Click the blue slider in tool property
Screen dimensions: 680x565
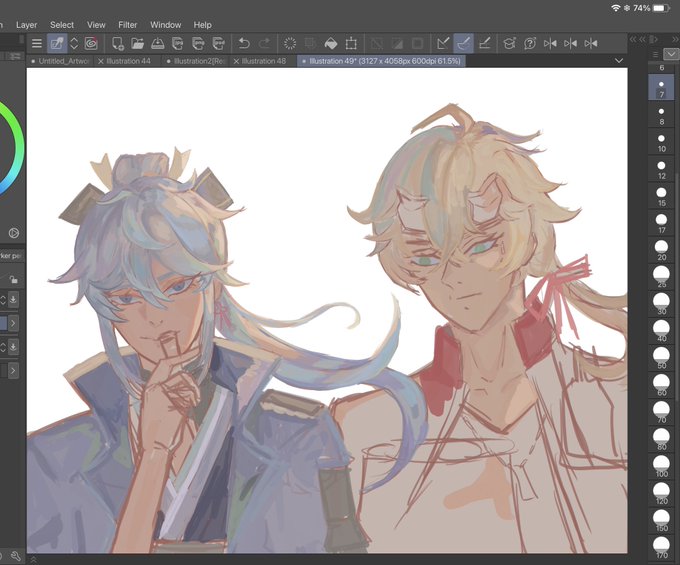tap(3, 323)
